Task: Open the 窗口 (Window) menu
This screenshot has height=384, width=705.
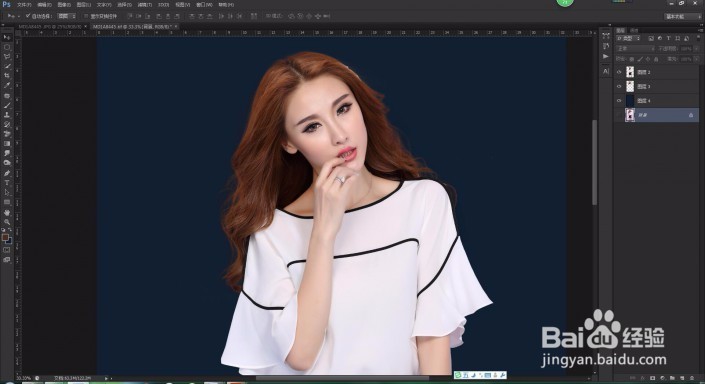Action: pyautogui.click(x=204, y=4)
